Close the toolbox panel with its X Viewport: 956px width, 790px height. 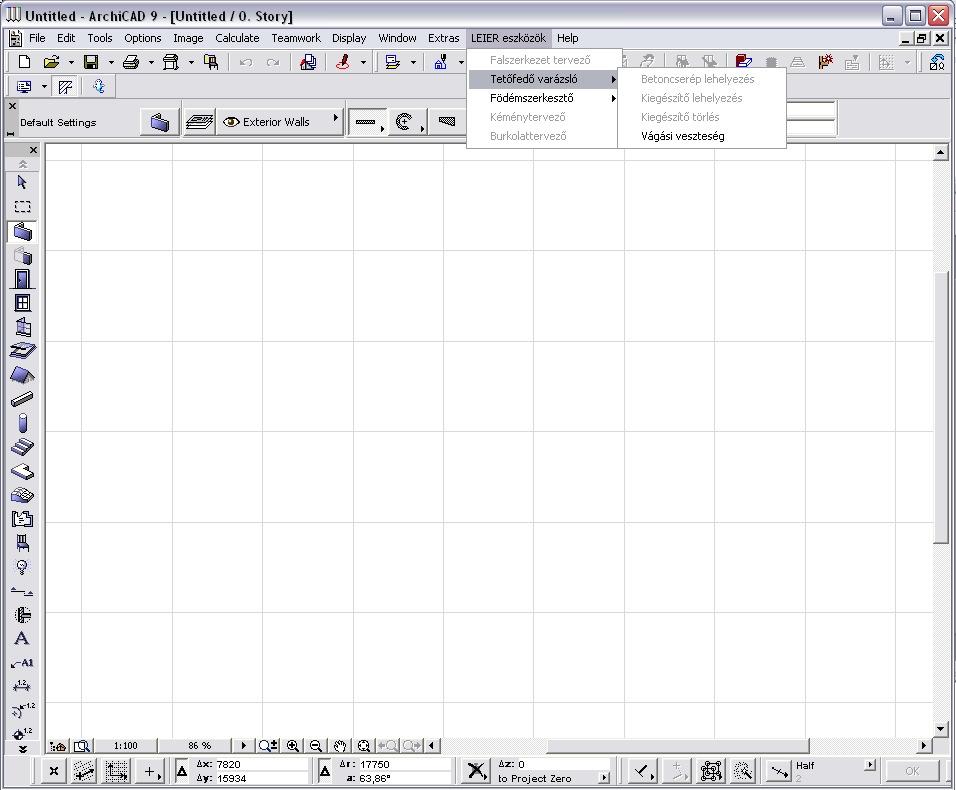click(33, 150)
